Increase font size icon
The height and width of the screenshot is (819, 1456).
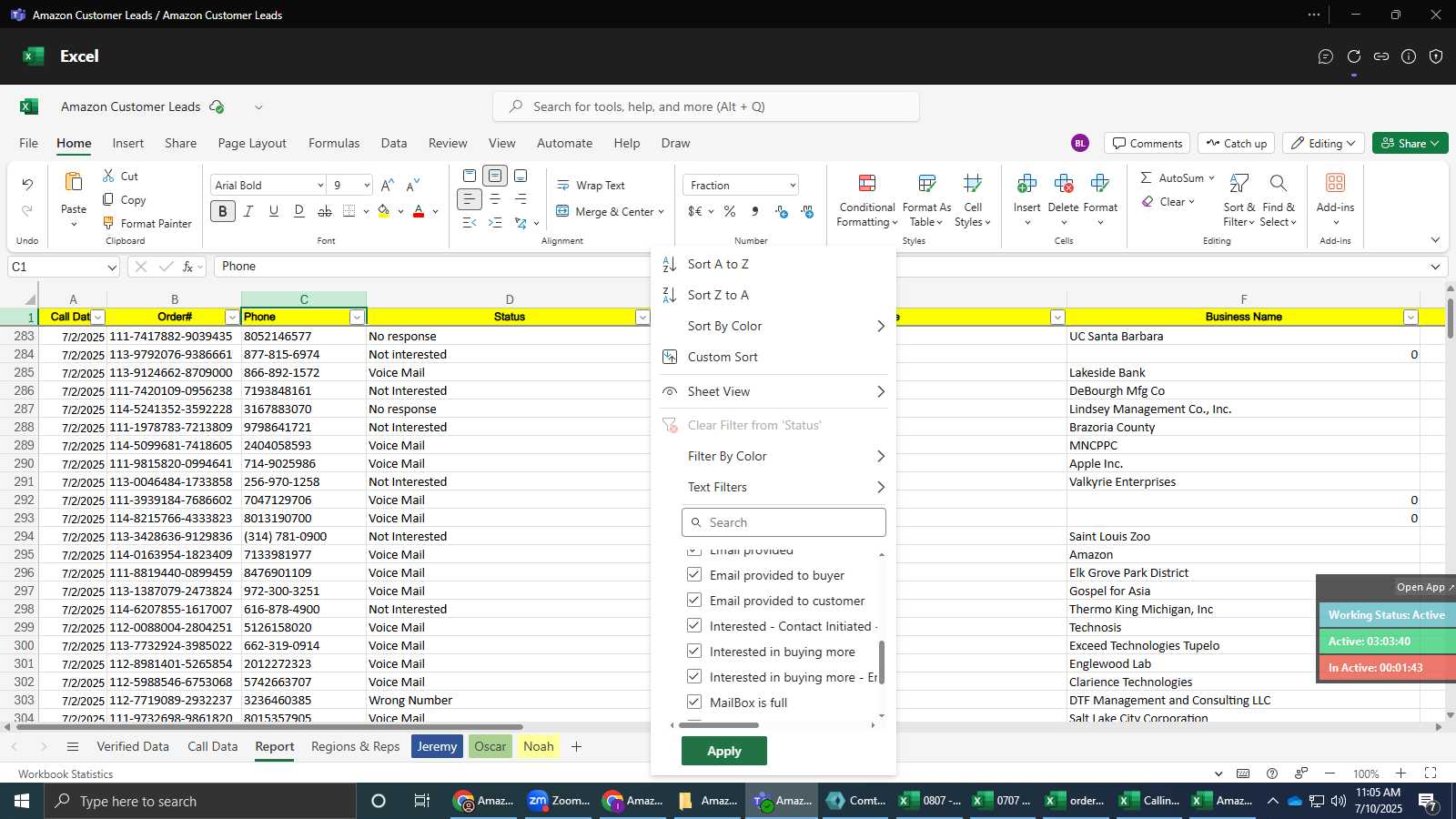[x=388, y=185]
